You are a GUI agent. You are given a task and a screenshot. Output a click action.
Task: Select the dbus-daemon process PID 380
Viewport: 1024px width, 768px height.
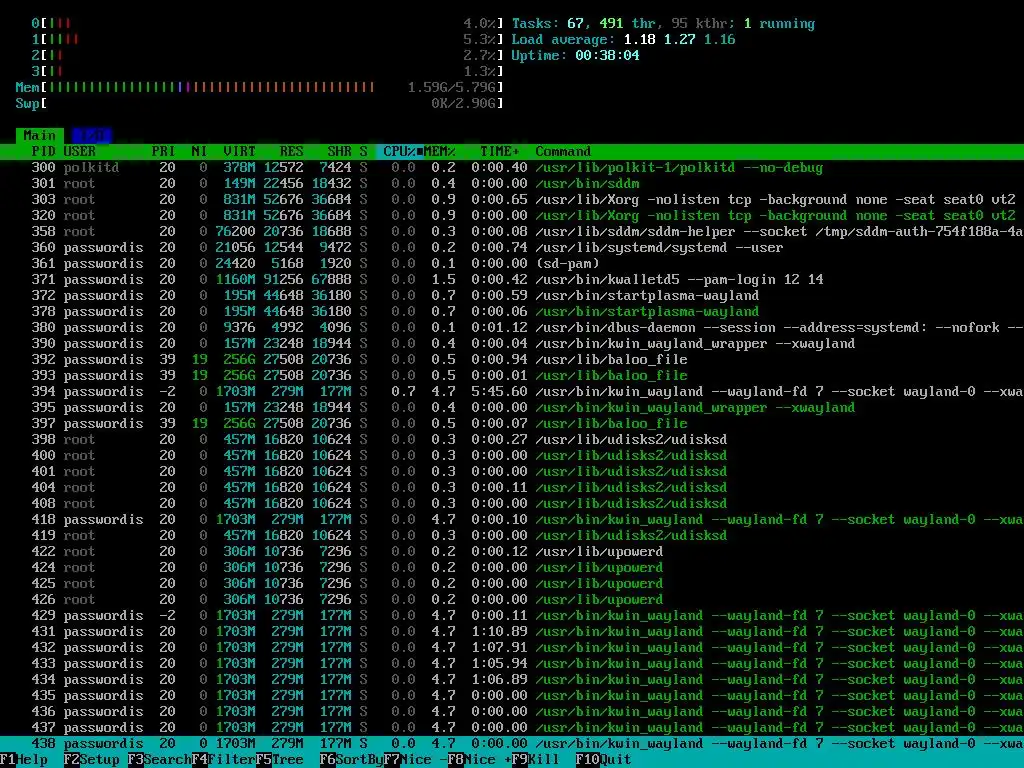coord(512,328)
